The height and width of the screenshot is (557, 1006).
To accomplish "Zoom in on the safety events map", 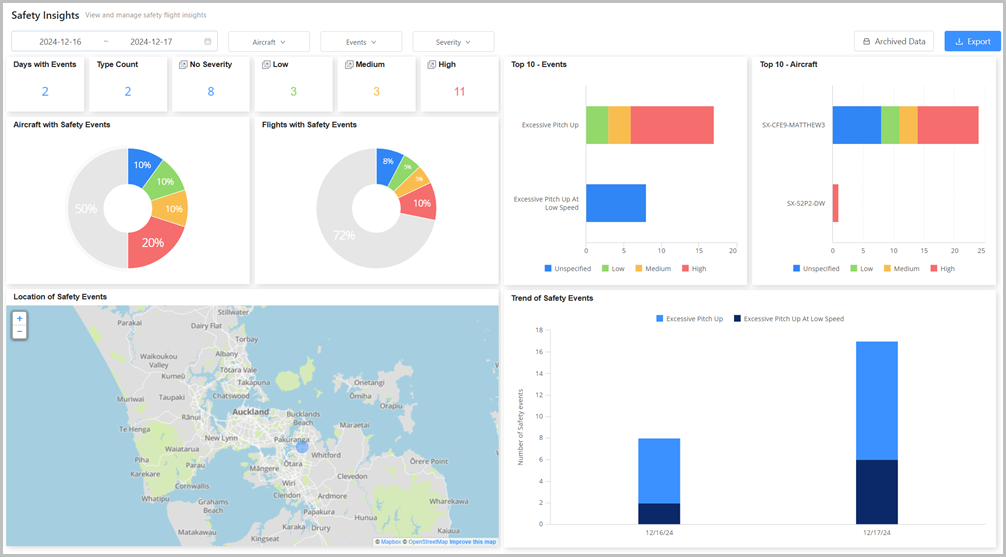I will pos(19,318).
